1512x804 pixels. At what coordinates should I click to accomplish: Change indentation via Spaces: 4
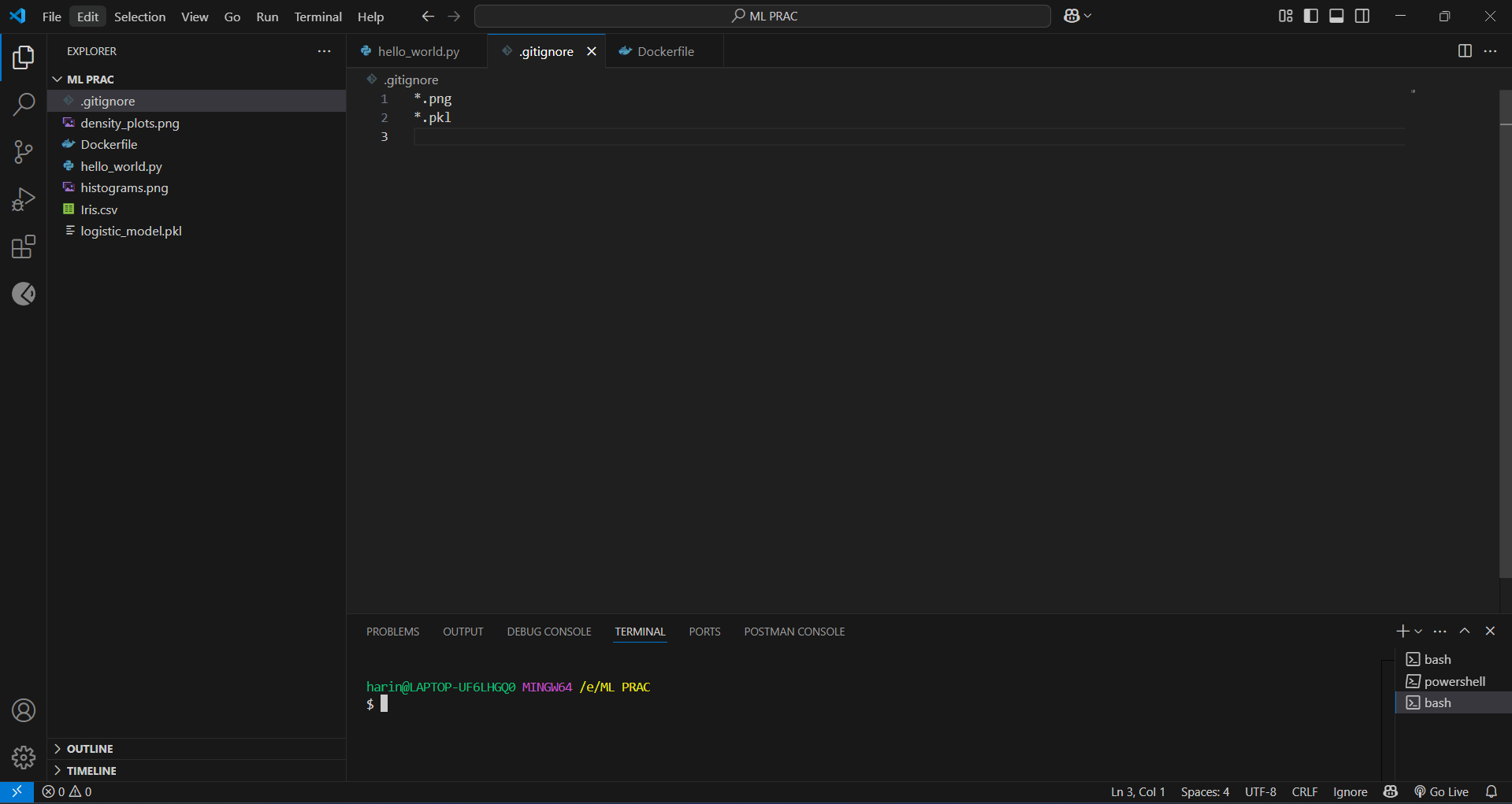point(1205,791)
